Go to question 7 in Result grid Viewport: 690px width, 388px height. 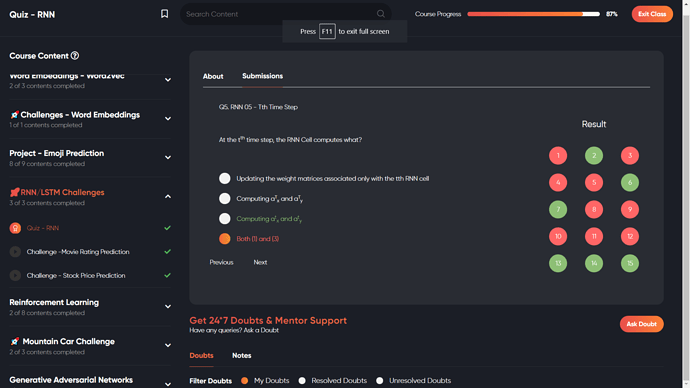558,209
